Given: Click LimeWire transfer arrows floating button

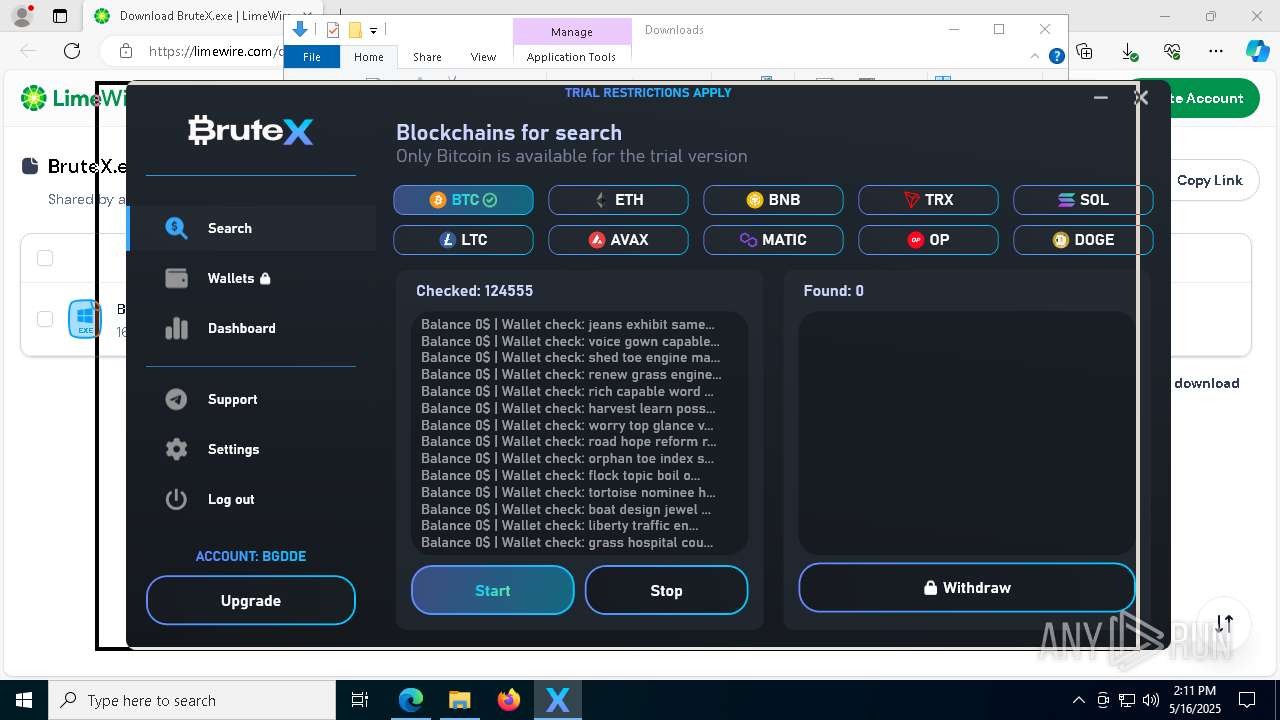Looking at the screenshot, I should coord(1225,623).
